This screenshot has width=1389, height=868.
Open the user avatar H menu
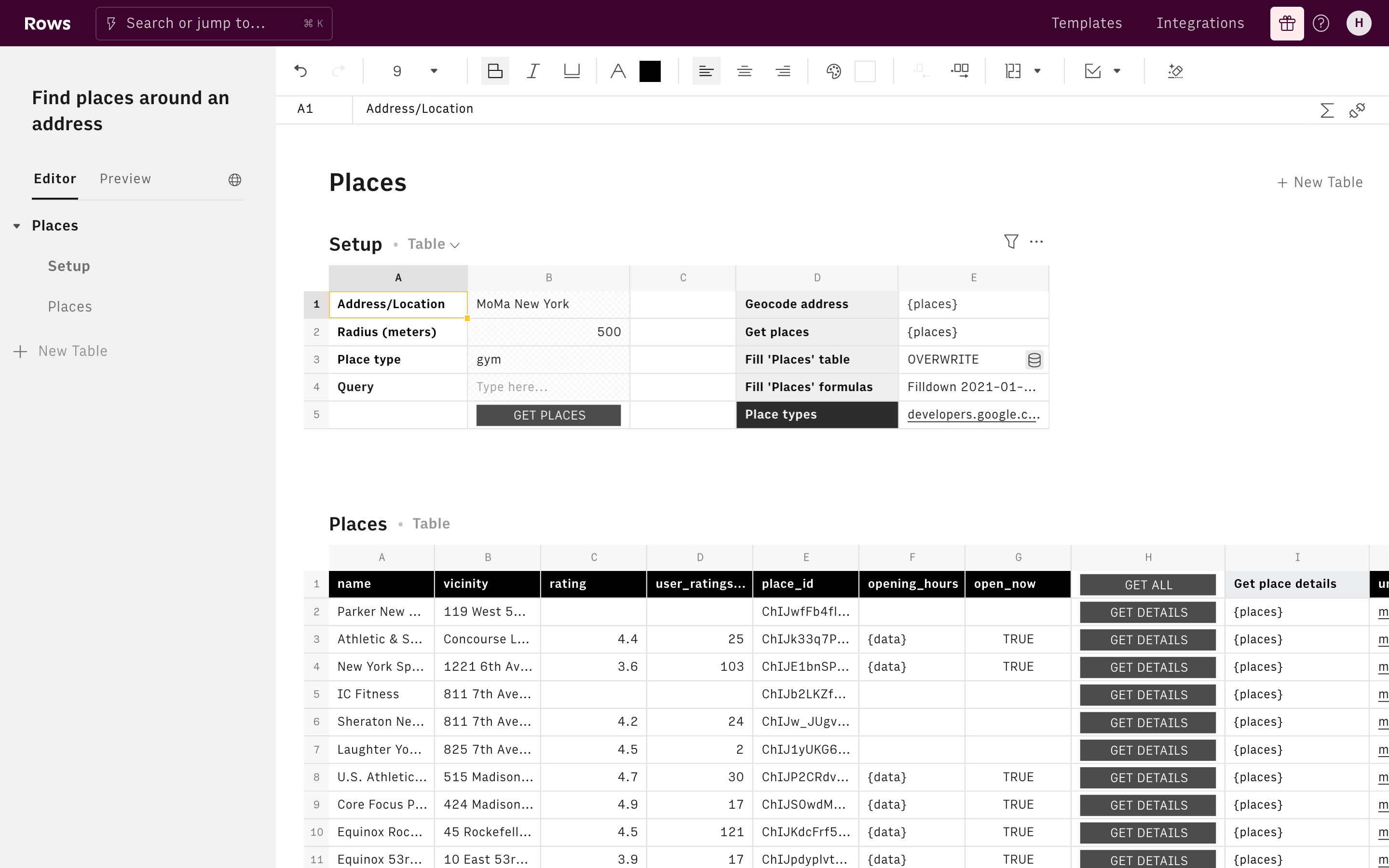tap(1359, 23)
